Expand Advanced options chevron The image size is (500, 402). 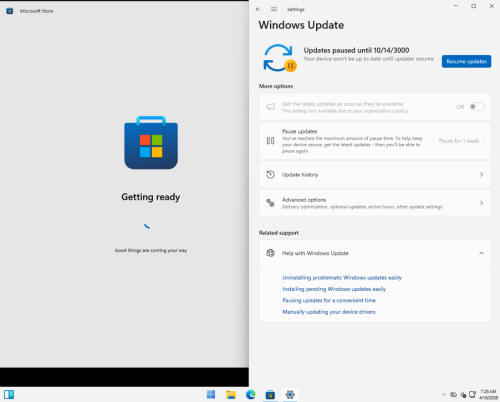click(x=481, y=203)
